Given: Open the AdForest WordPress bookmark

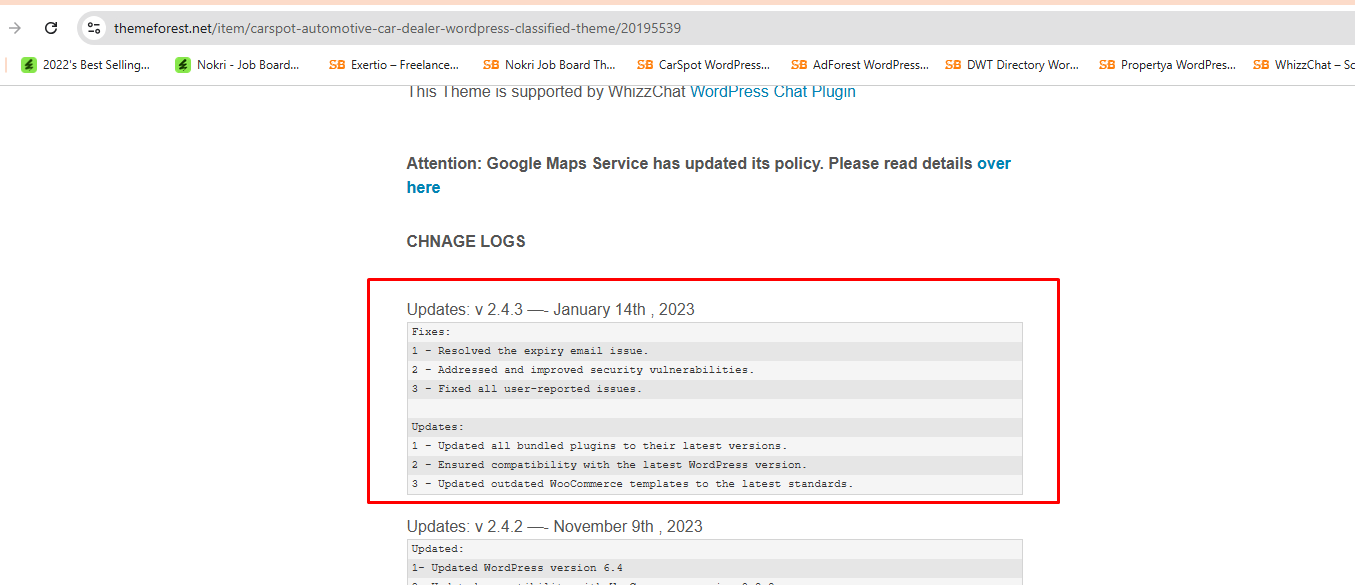Looking at the screenshot, I should tap(859, 65).
